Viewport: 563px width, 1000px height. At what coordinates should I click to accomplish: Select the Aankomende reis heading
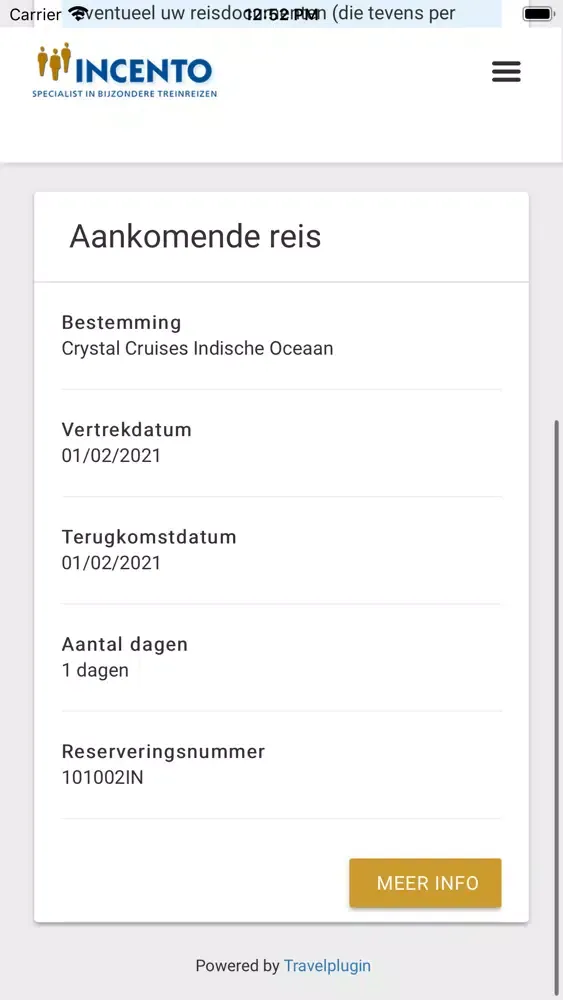coord(195,237)
